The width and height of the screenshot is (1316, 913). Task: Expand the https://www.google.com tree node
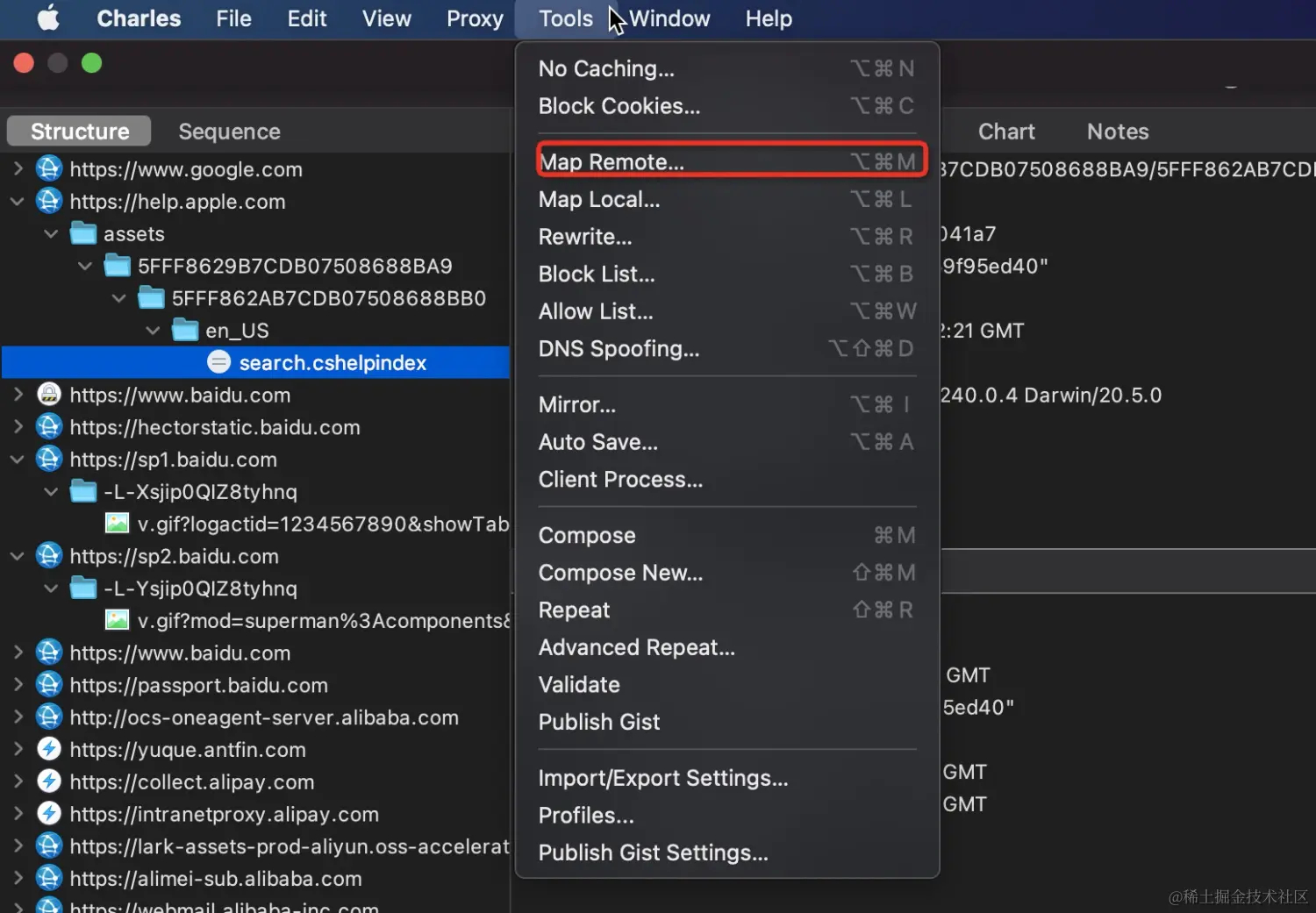(18, 168)
